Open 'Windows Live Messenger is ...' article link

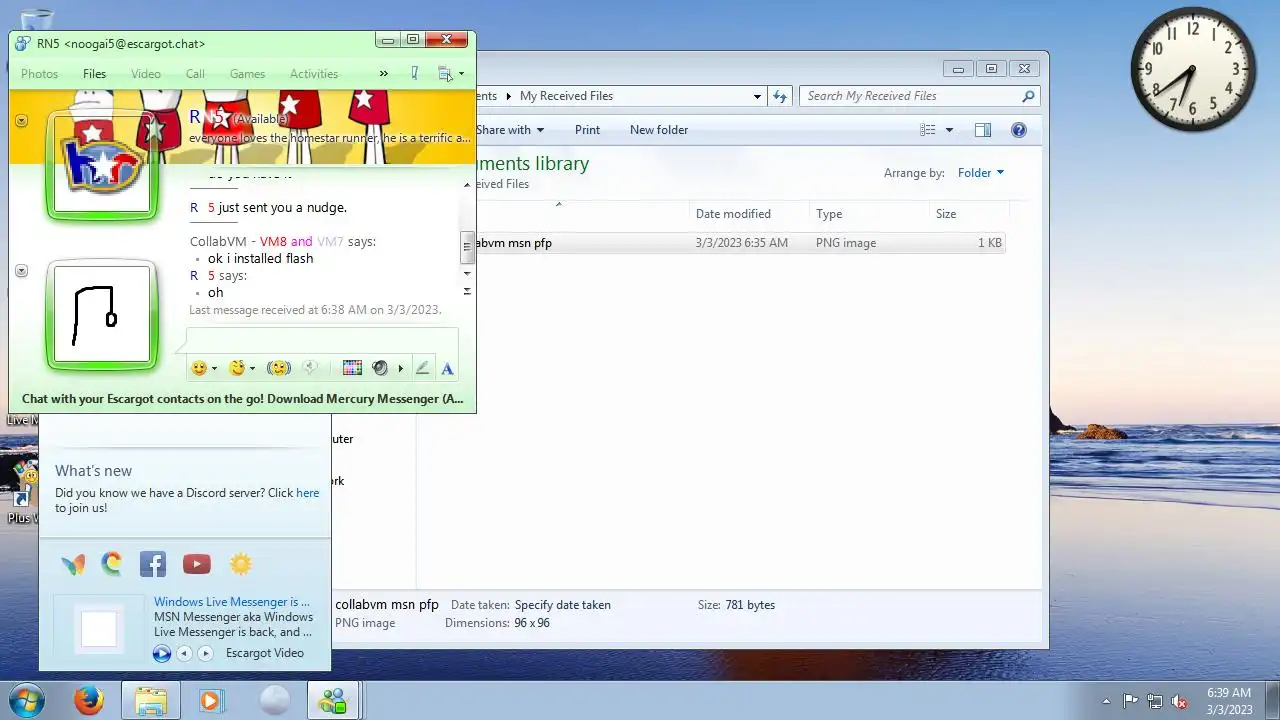(x=232, y=602)
